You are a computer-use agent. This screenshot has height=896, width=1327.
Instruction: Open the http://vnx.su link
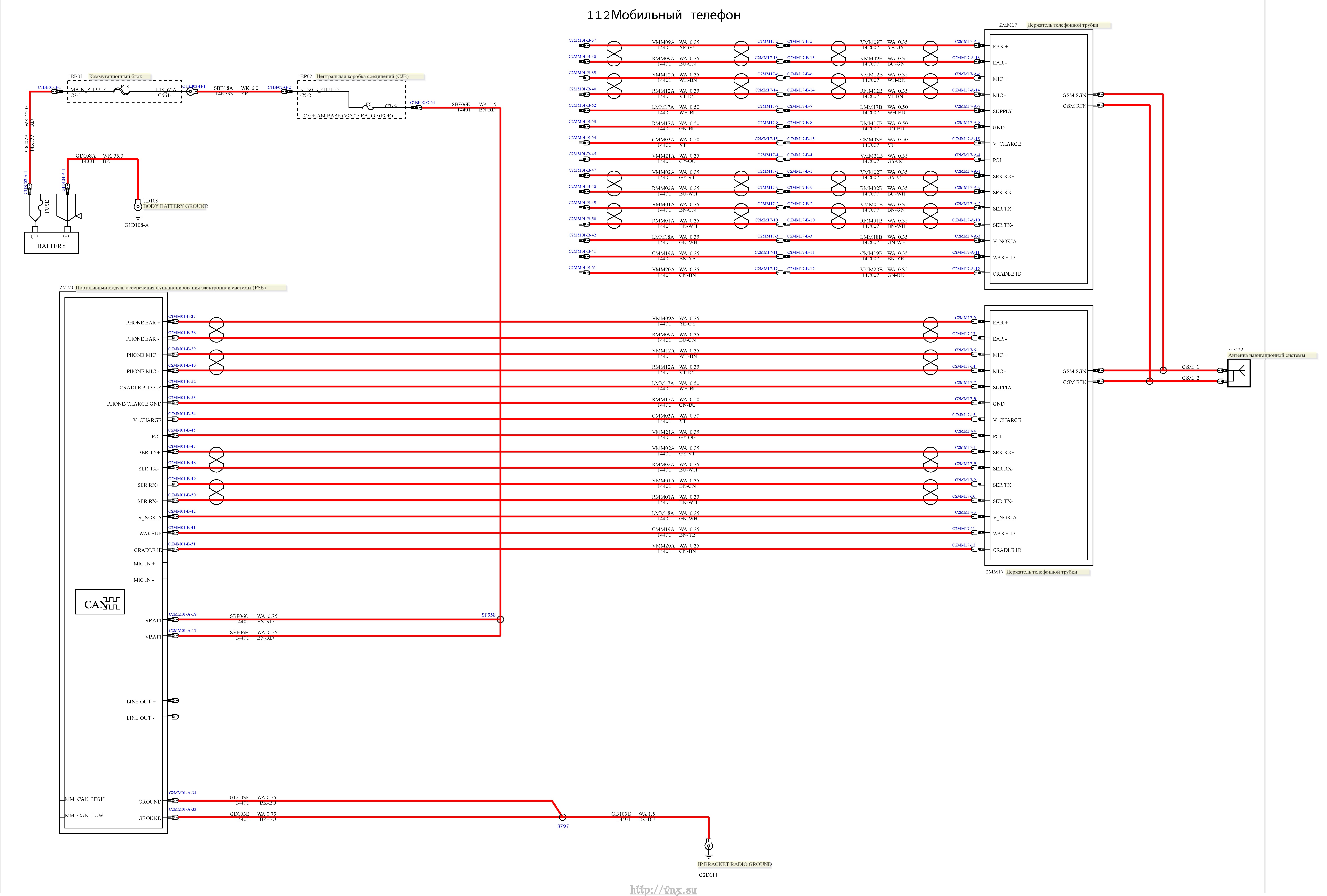[663, 890]
